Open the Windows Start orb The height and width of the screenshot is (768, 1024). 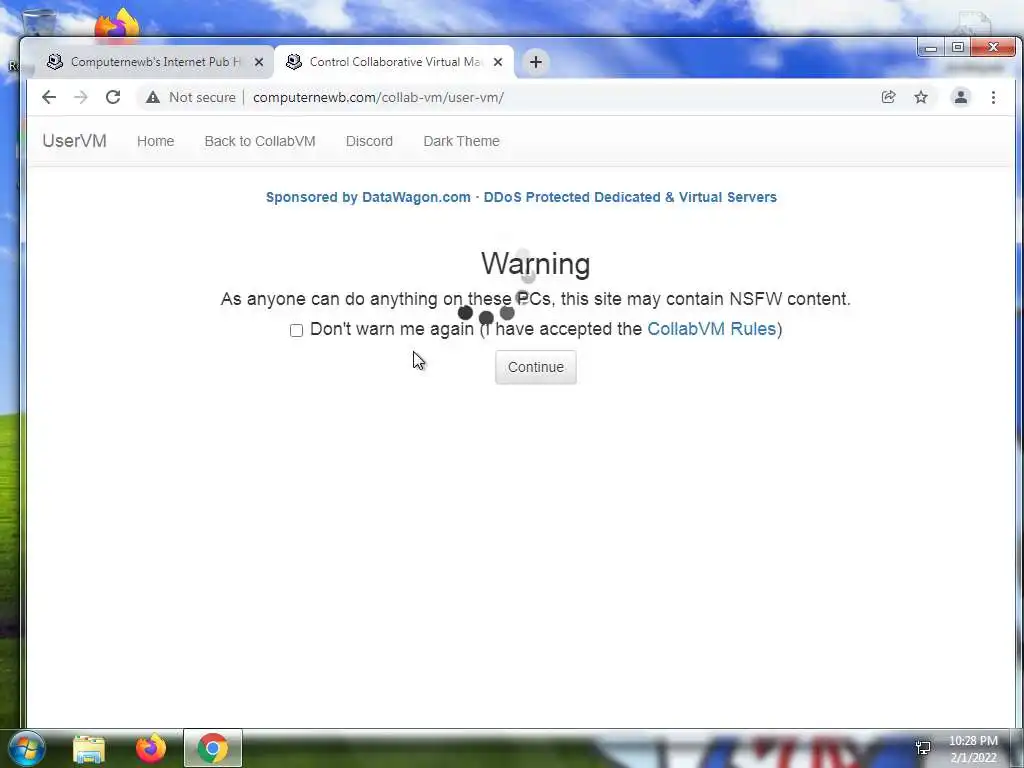click(x=26, y=748)
